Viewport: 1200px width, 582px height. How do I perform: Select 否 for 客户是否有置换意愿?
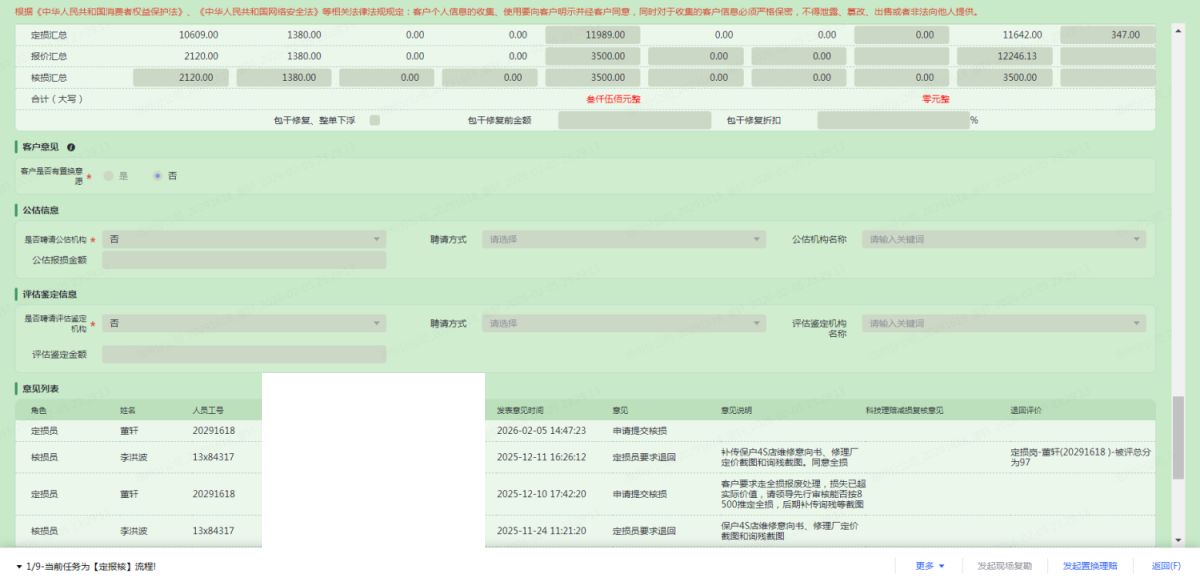[157, 175]
